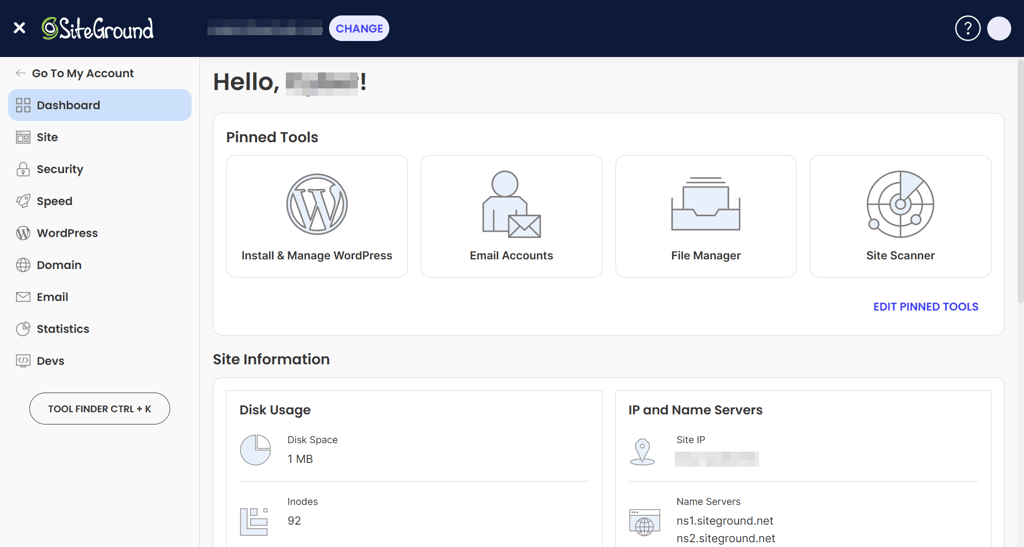Click the Disk Space pie icon
The image size is (1024, 547).
(x=255, y=450)
